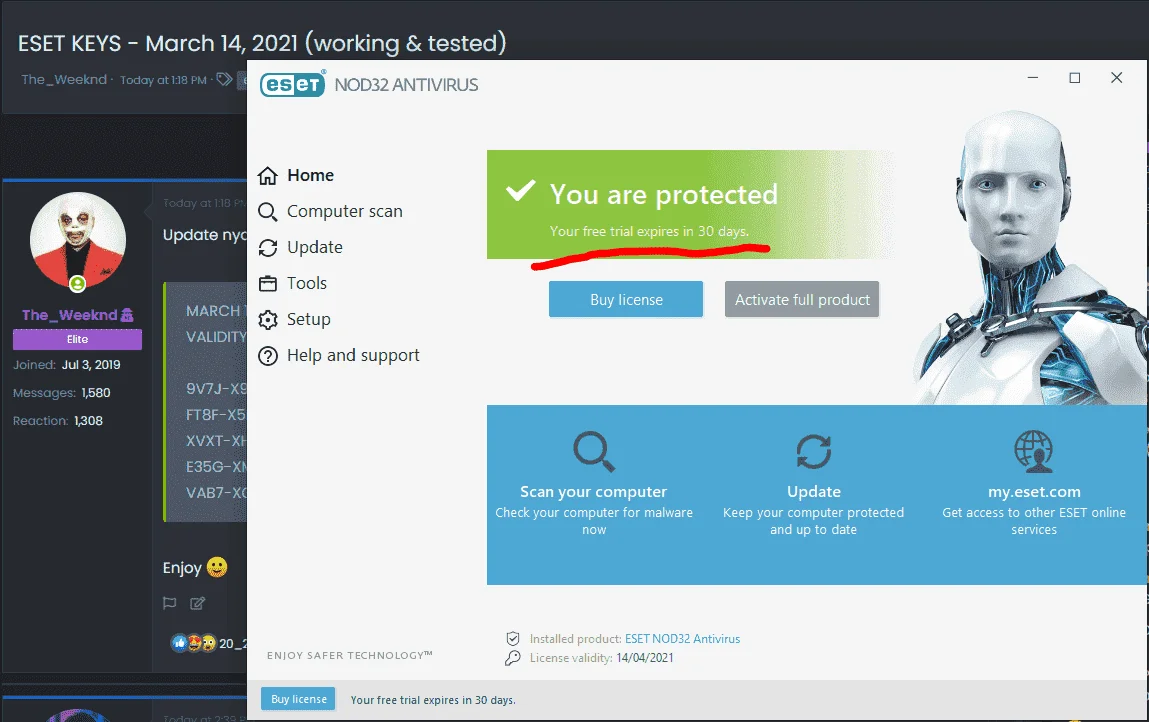Click the Computer scan magnifier icon in sidebar
The image size is (1149, 722).
pos(268,212)
